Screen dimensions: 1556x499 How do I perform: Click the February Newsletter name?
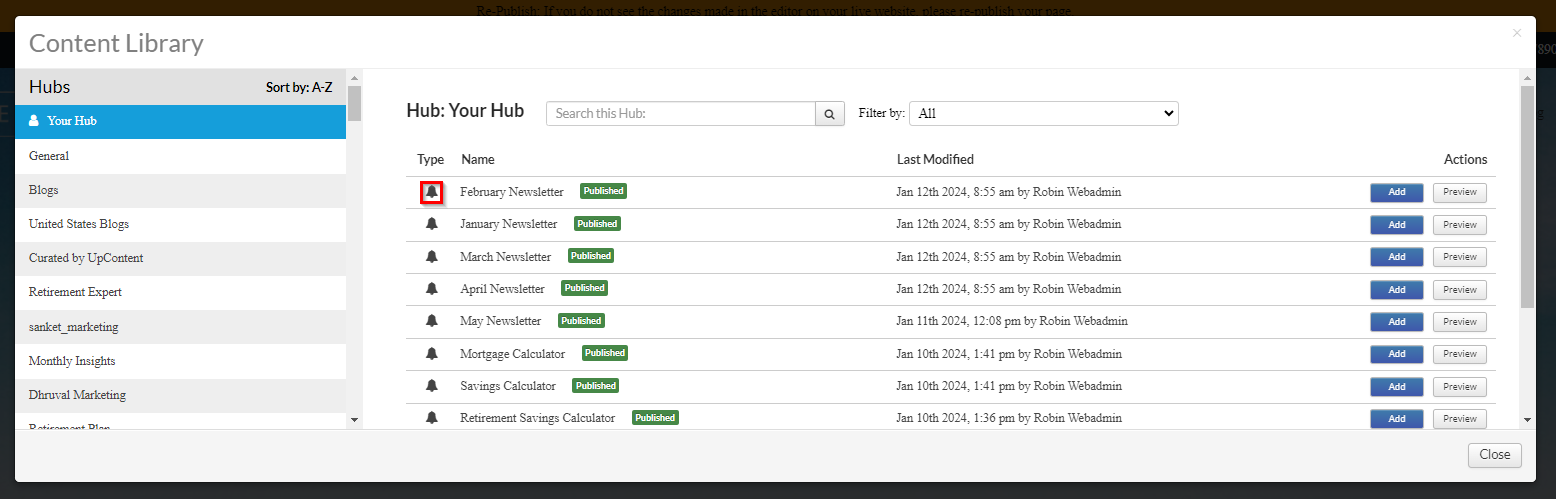512,192
